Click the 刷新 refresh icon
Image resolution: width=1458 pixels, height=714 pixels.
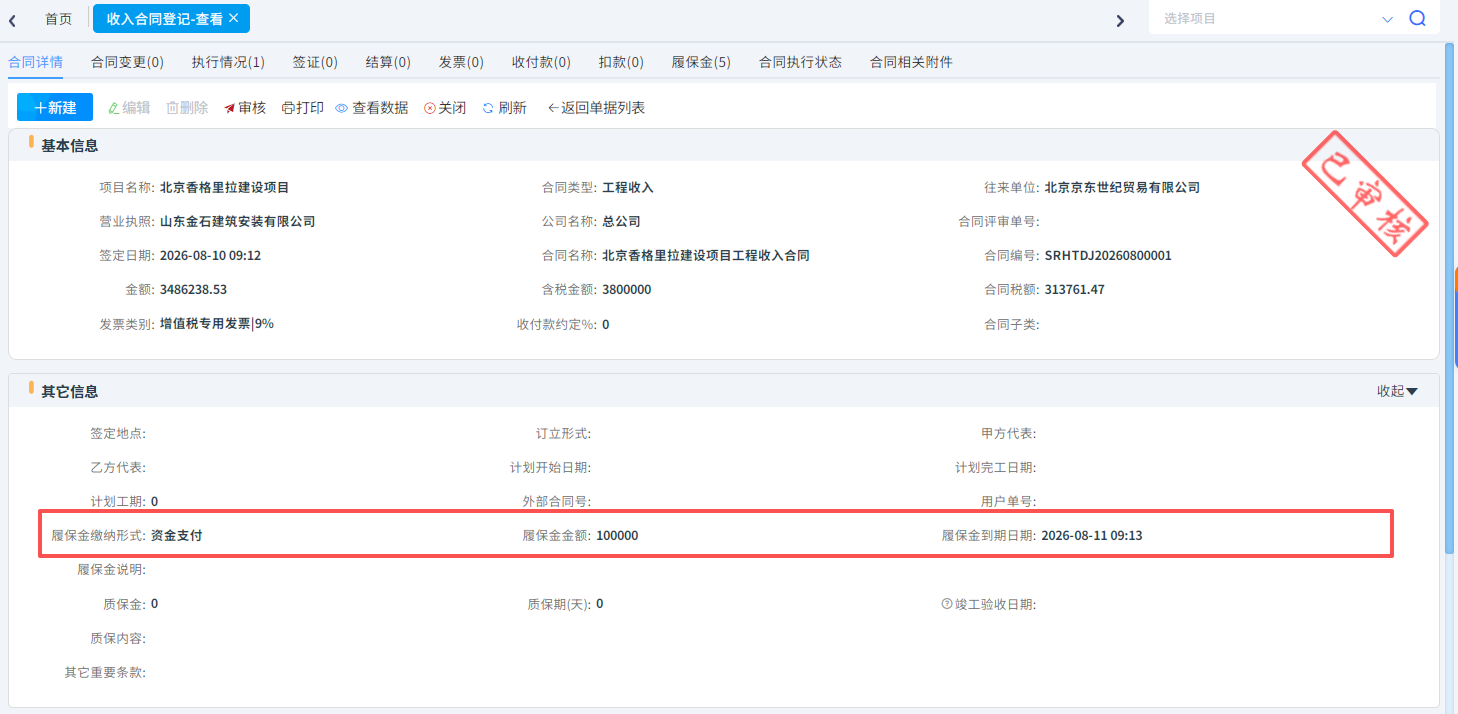point(488,108)
